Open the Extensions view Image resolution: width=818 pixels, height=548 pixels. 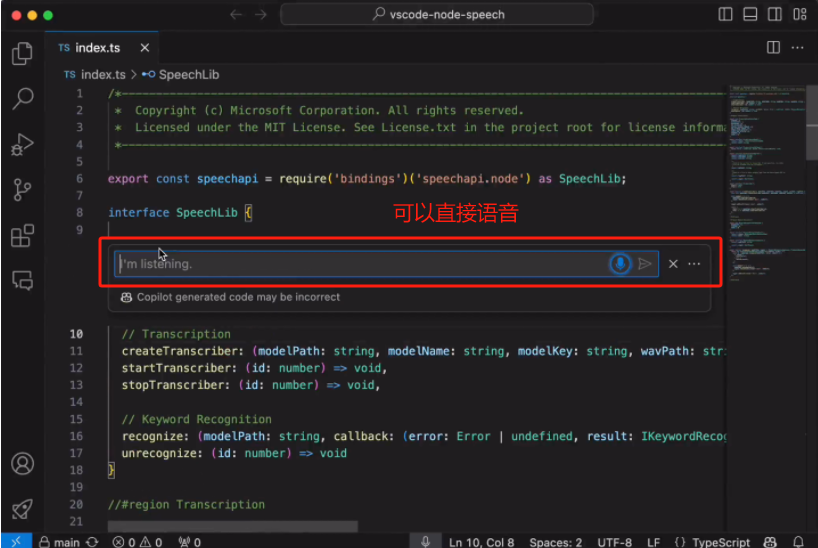tap(21, 236)
